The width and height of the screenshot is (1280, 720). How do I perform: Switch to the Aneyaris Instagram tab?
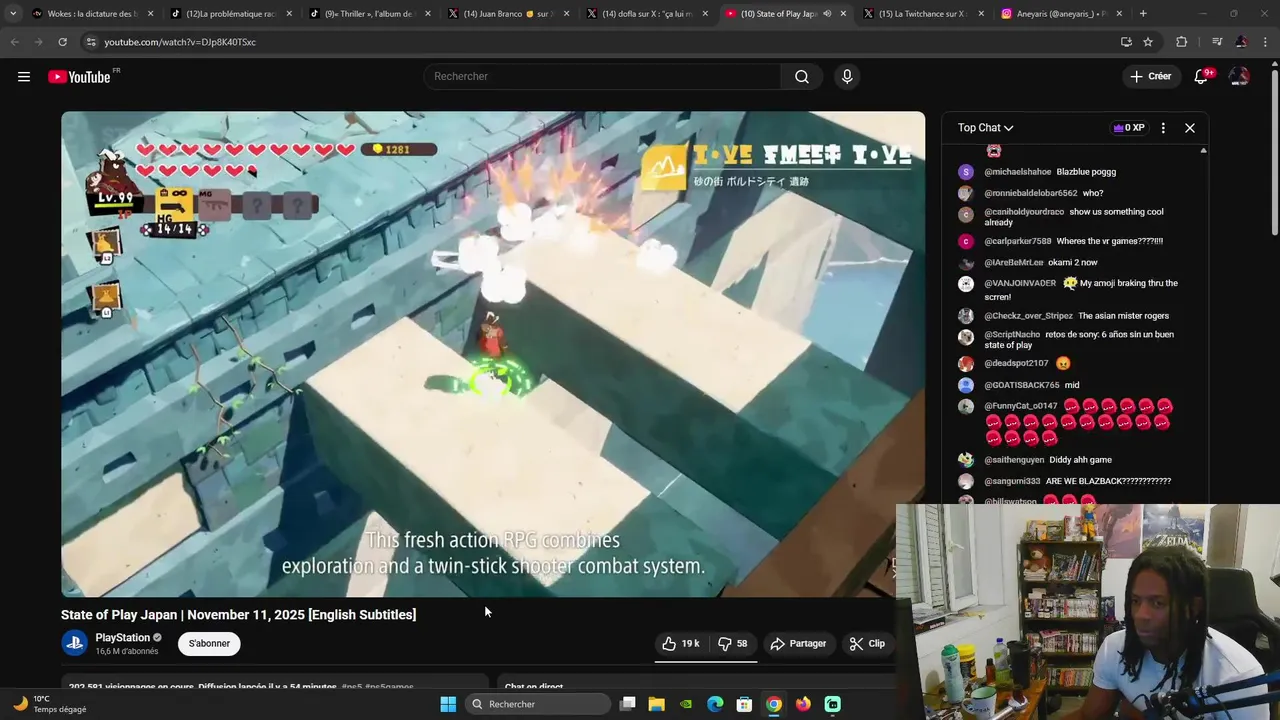[x=1060, y=14]
